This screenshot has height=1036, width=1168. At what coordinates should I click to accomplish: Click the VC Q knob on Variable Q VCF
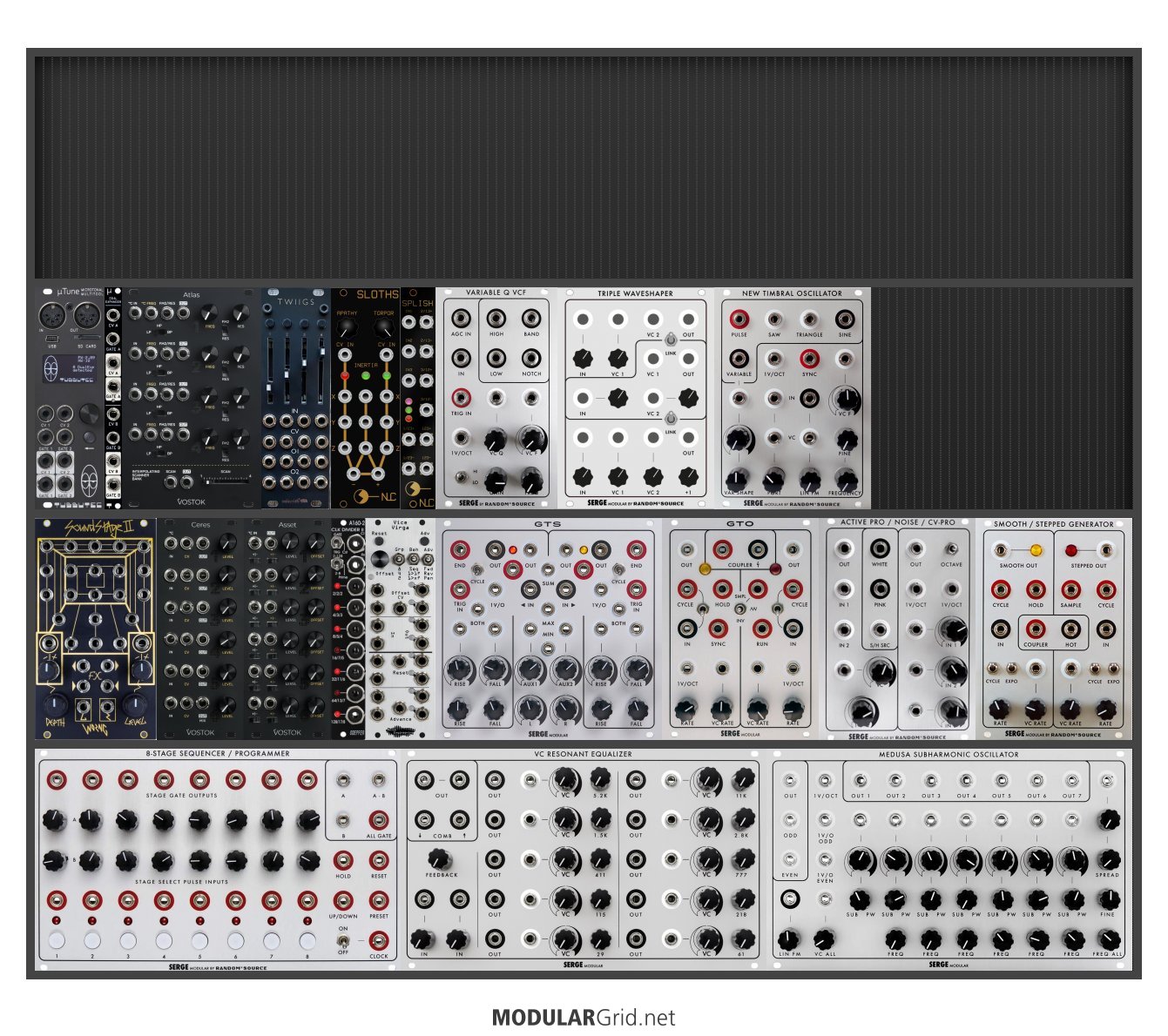click(x=496, y=438)
